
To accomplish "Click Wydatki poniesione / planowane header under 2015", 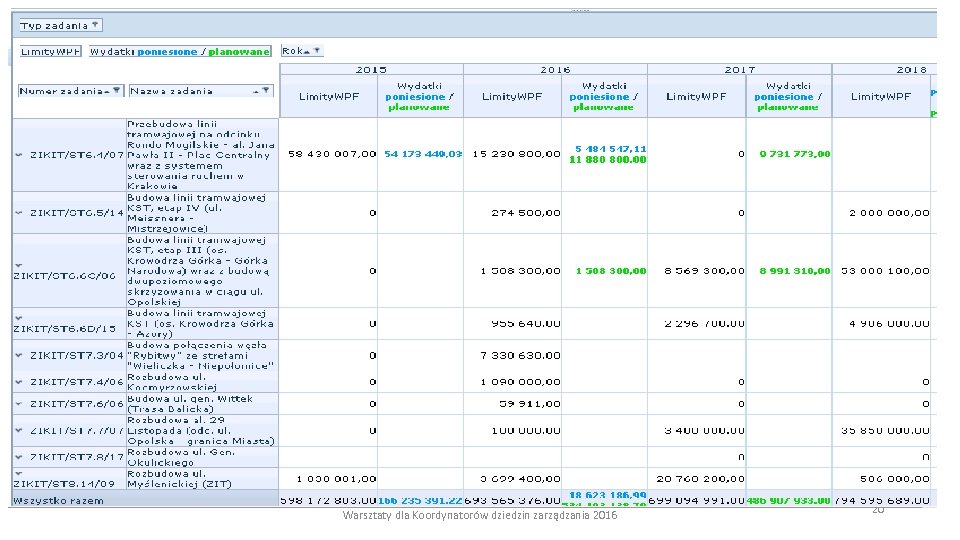I will (x=420, y=96).
